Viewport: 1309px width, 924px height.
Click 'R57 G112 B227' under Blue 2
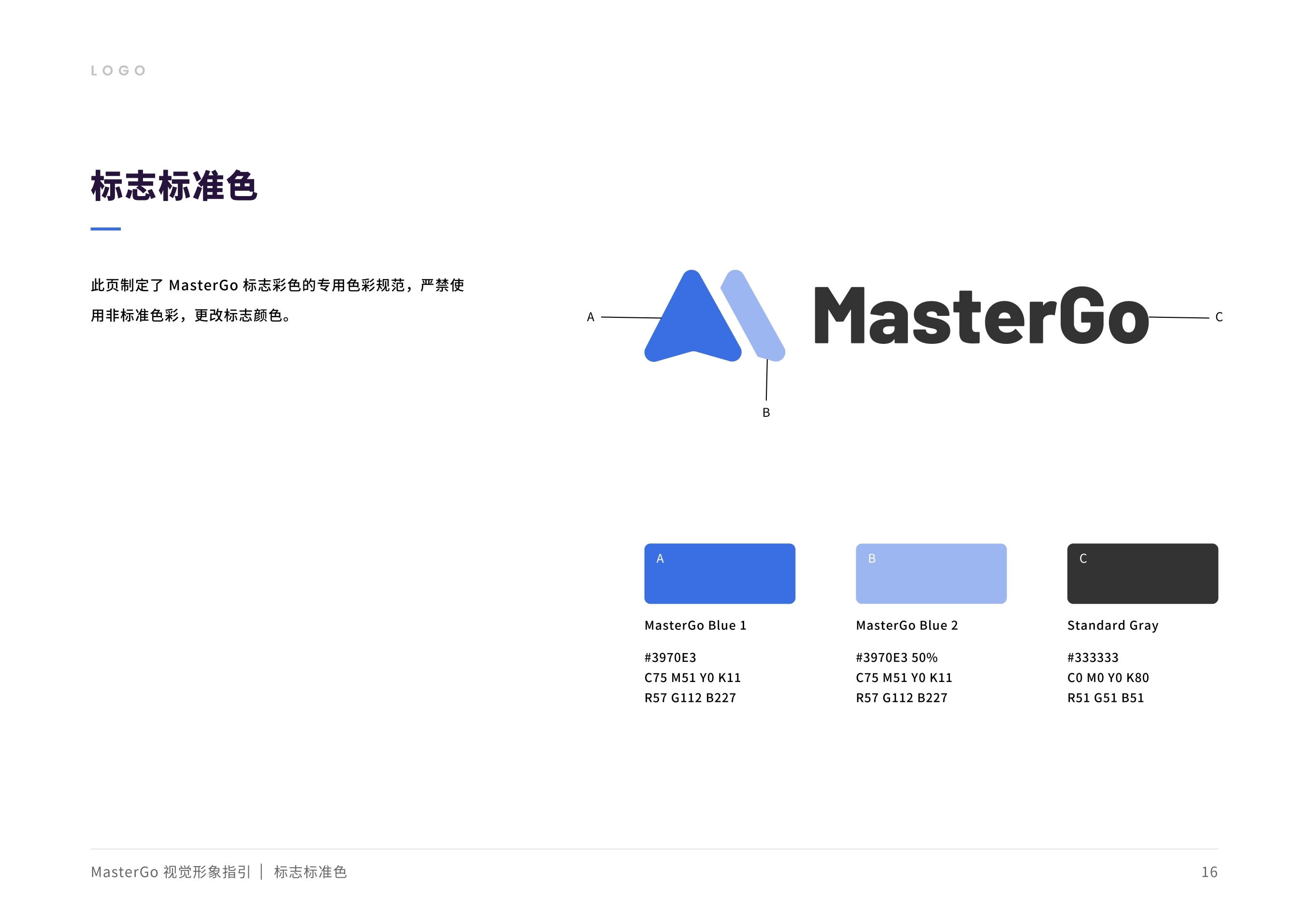[x=902, y=697]
